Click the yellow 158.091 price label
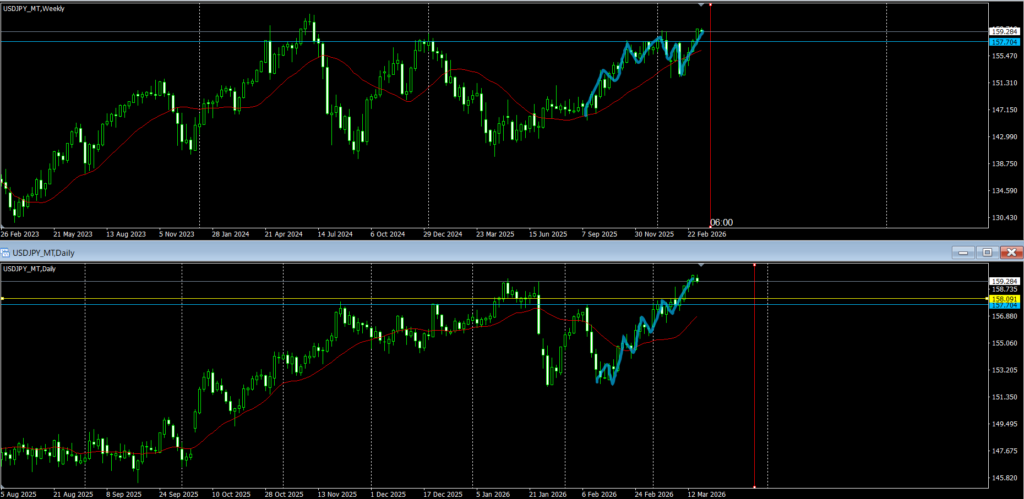Screen dimensions: 1024x499 point(1003,299)
